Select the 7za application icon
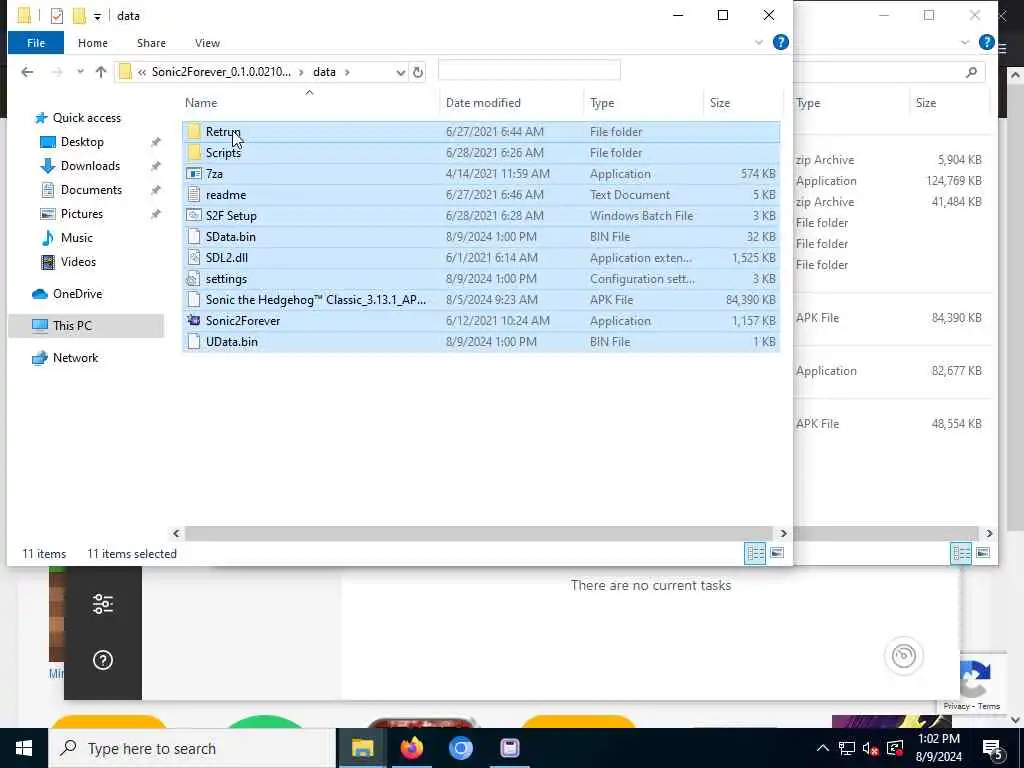This screenshot has height=768, width=1024. (x=194, y=174)
